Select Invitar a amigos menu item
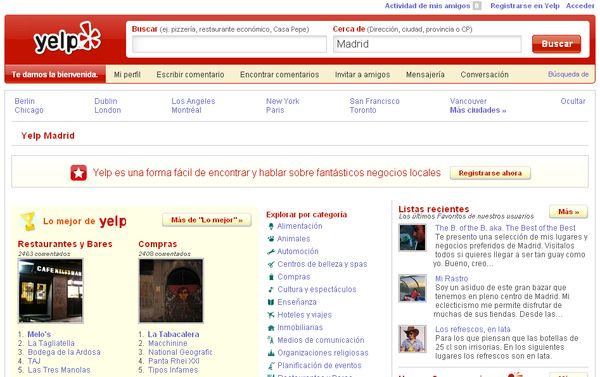This screenshot has width=600, height=377. point(362,75)
